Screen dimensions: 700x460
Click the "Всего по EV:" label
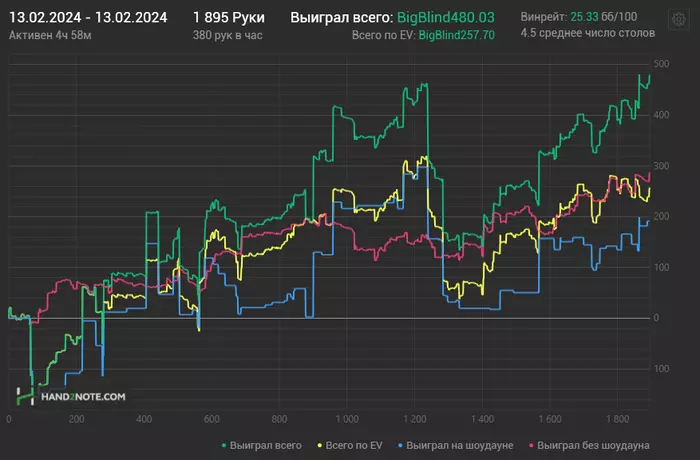click(x=383, y=35)
